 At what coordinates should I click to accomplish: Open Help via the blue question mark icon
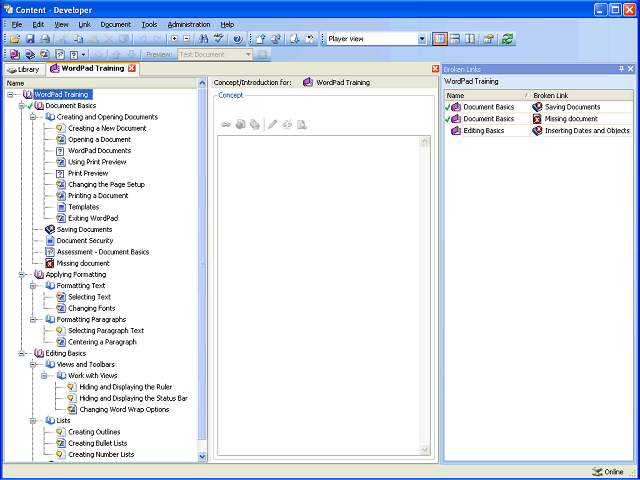pos(238,39)
